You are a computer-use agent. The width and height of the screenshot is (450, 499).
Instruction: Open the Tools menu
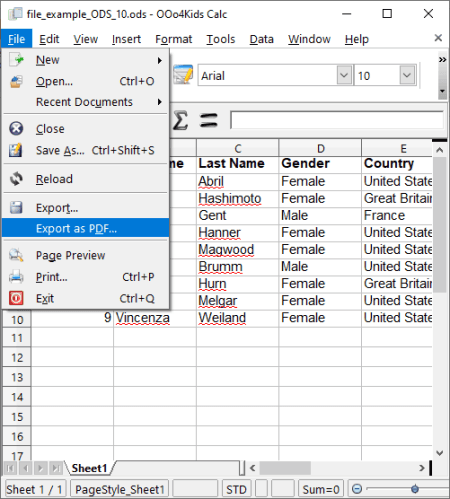click(221, 39)
